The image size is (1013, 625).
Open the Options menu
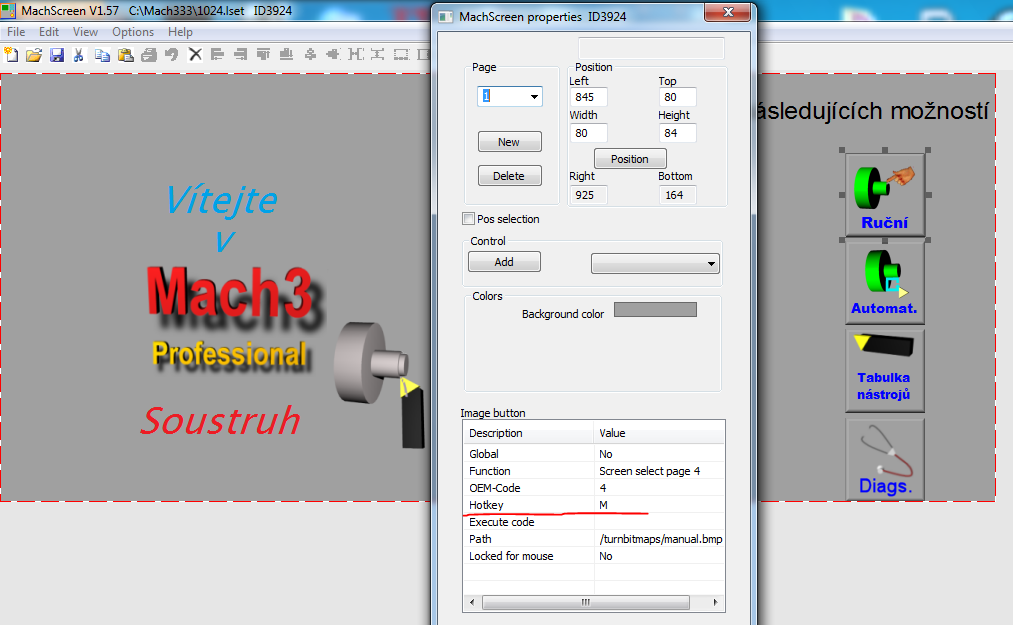(133, 32)
